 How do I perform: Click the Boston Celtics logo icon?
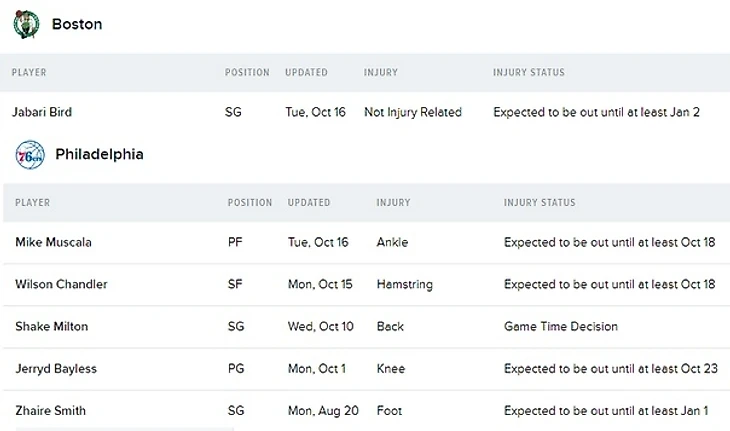(x=26, y=24)
